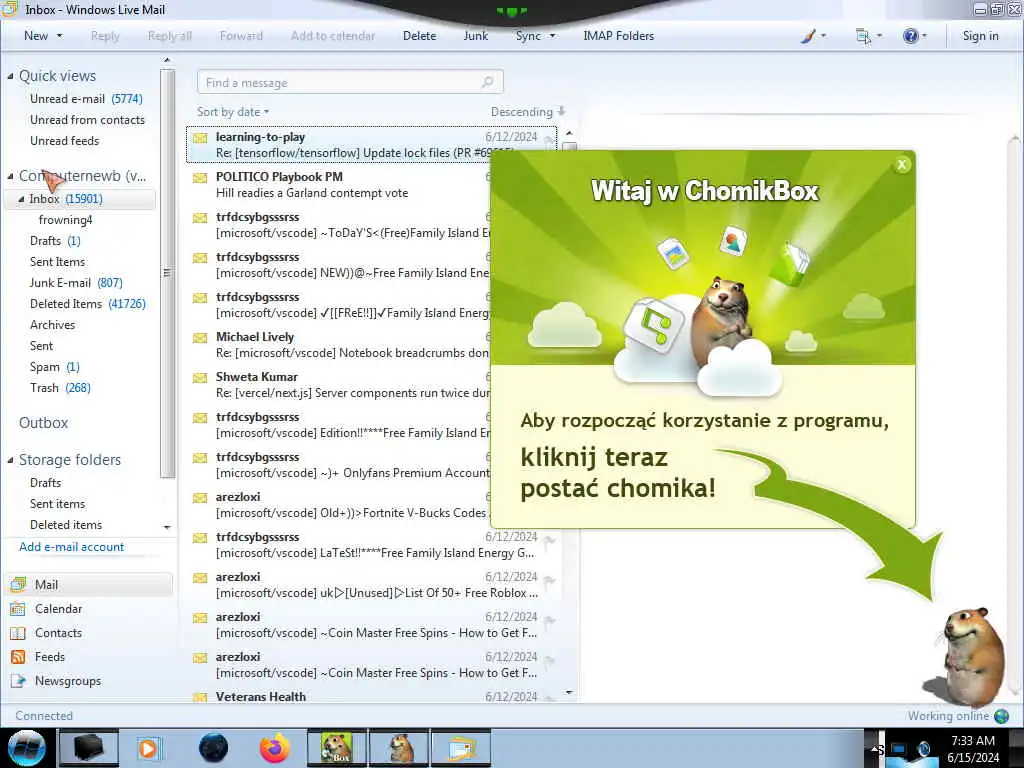Screen dimensions: 1024x768
Task: Open the Windows Start orb
Action: [x=27, y=748]
